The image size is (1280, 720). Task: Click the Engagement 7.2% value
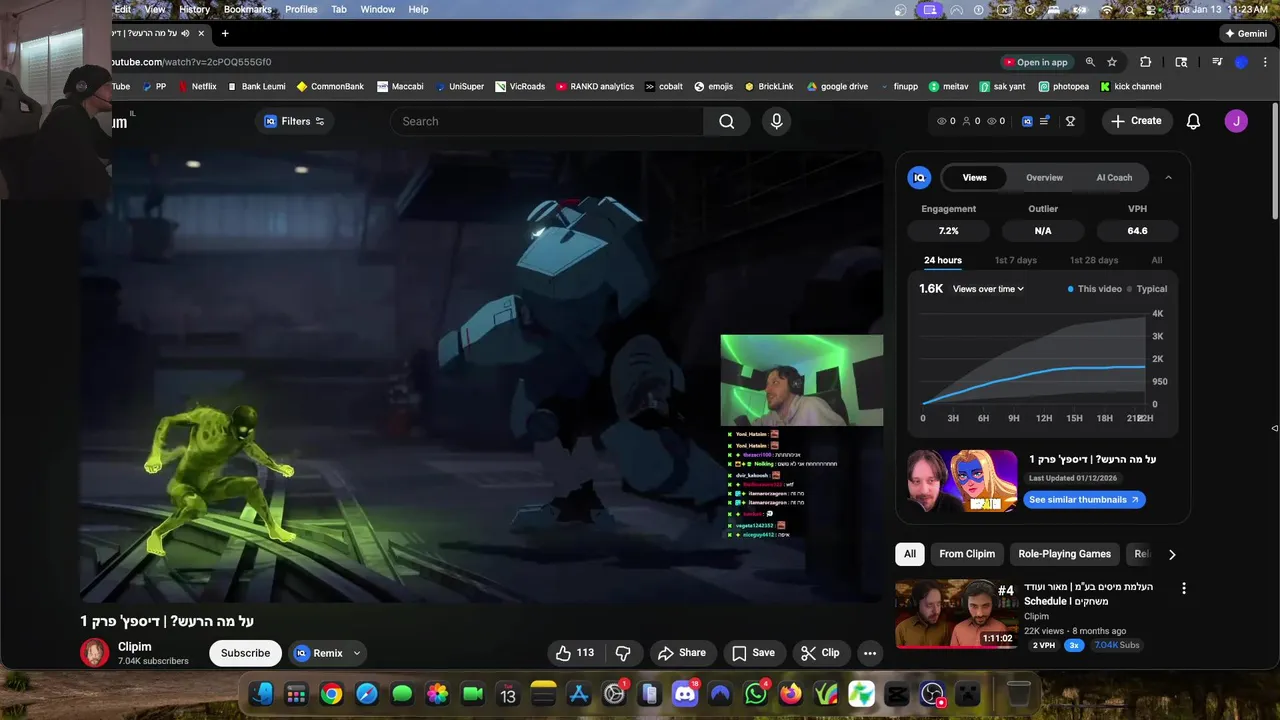949,231
